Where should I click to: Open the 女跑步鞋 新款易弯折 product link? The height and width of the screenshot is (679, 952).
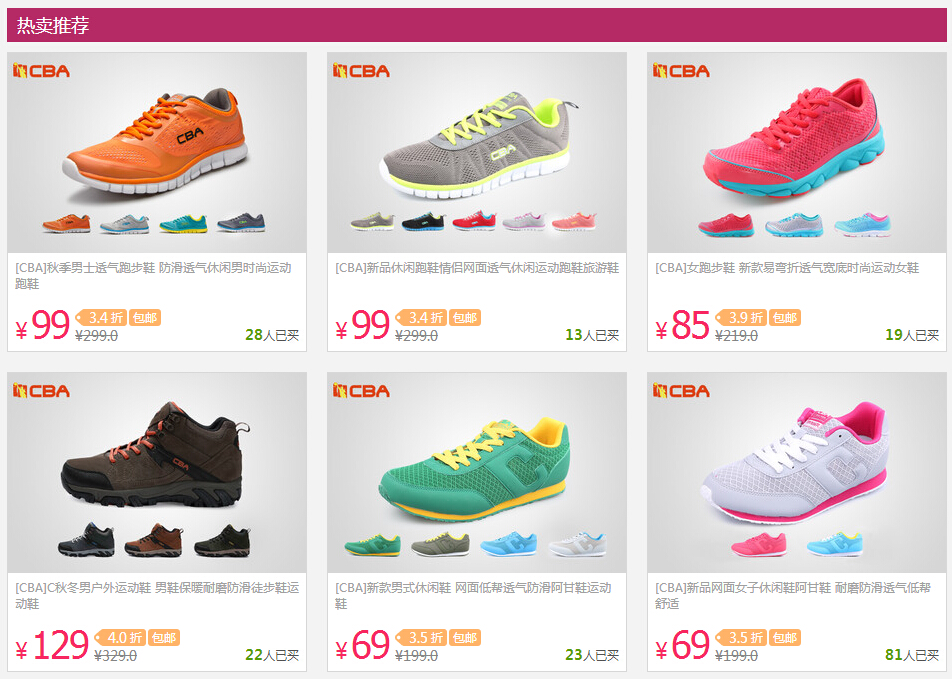pyautogui.click(x=787, y=268)
